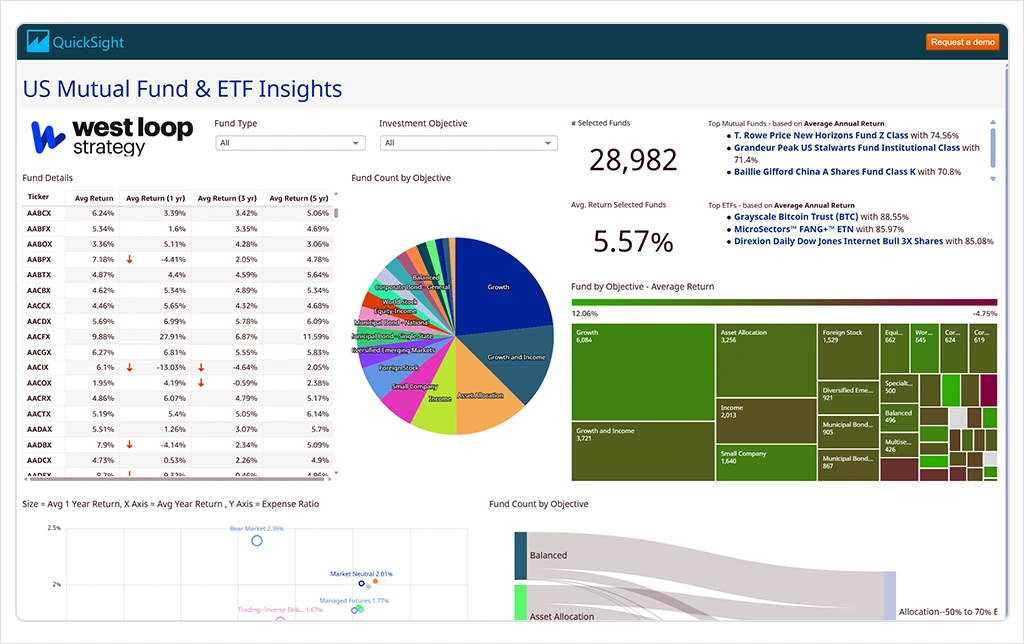Click the QuickSight logo icon
1024x644 pixels.
(x=39, y=42)
